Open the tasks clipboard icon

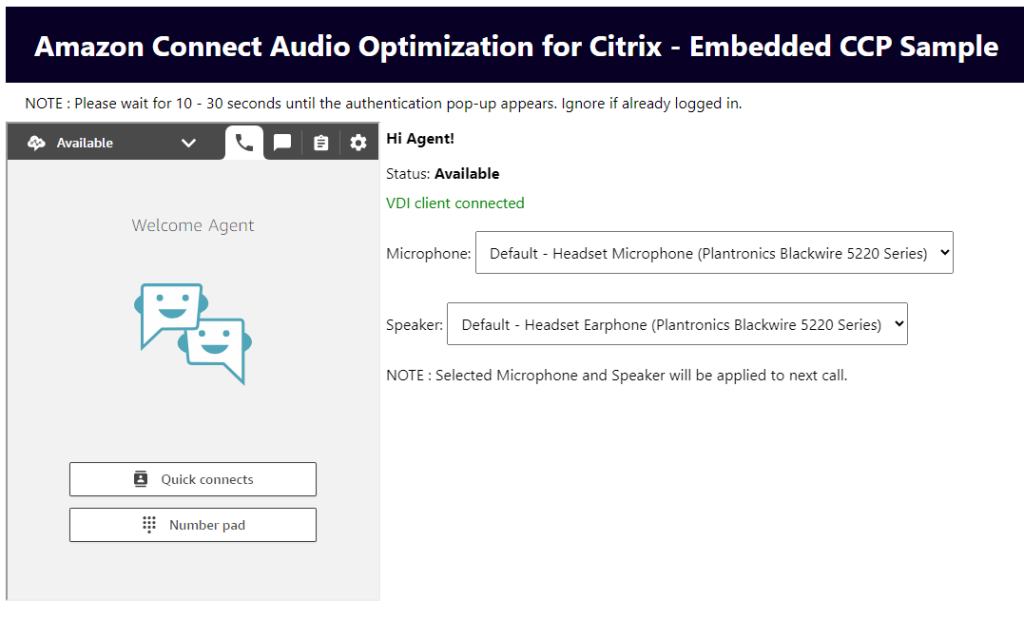(319, 142)
